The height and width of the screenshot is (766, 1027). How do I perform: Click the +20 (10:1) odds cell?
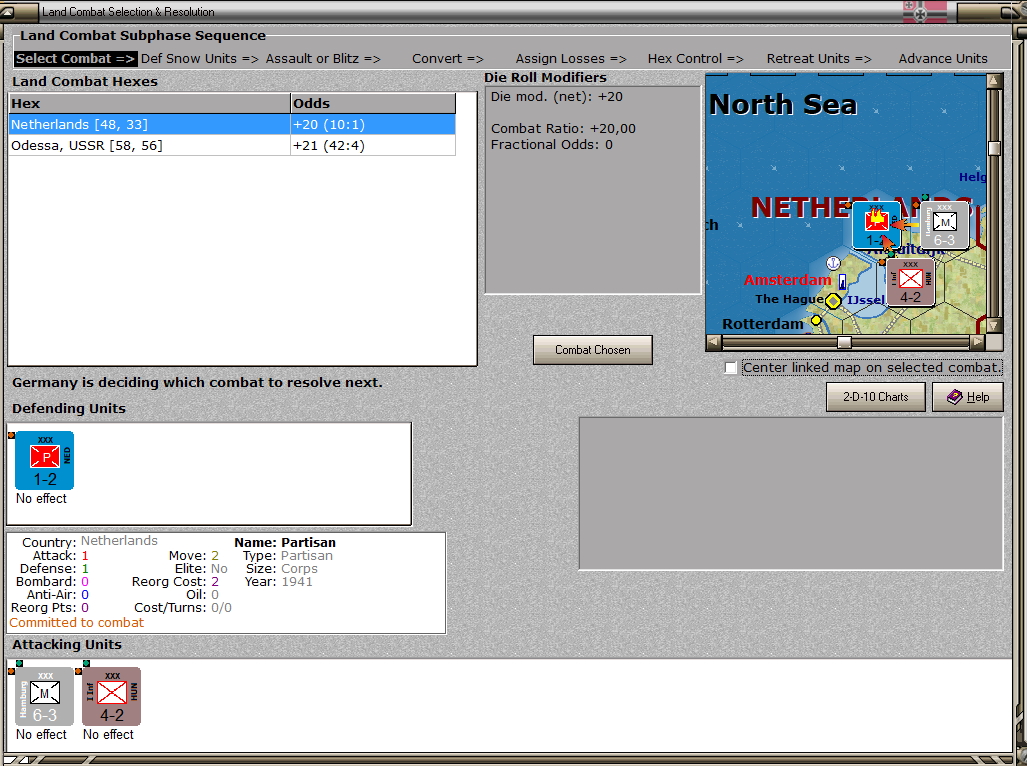(373, 124)
